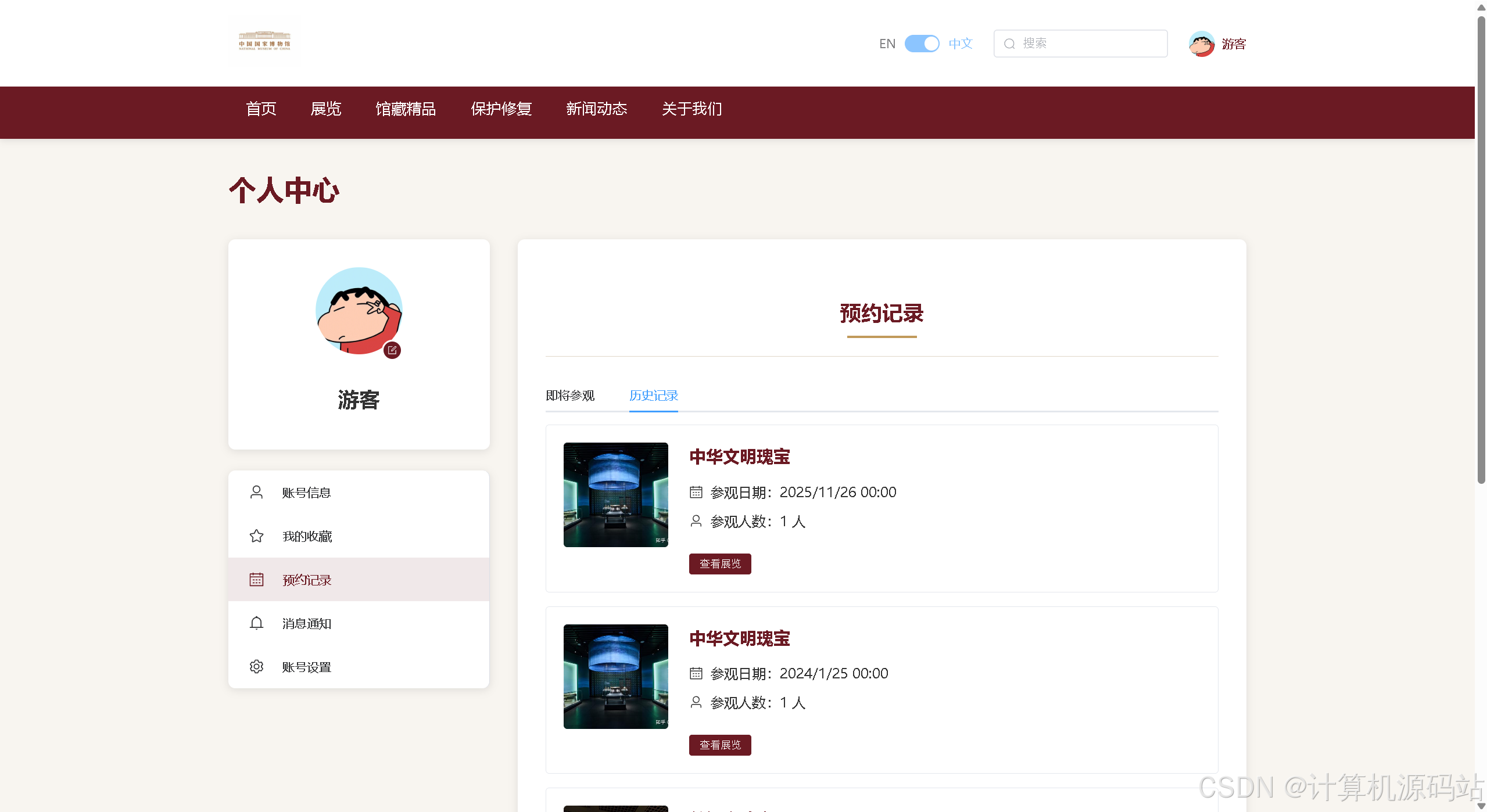Open the 馆藏精品 navigation menu

pyautogui.click(x=406, y=109)
